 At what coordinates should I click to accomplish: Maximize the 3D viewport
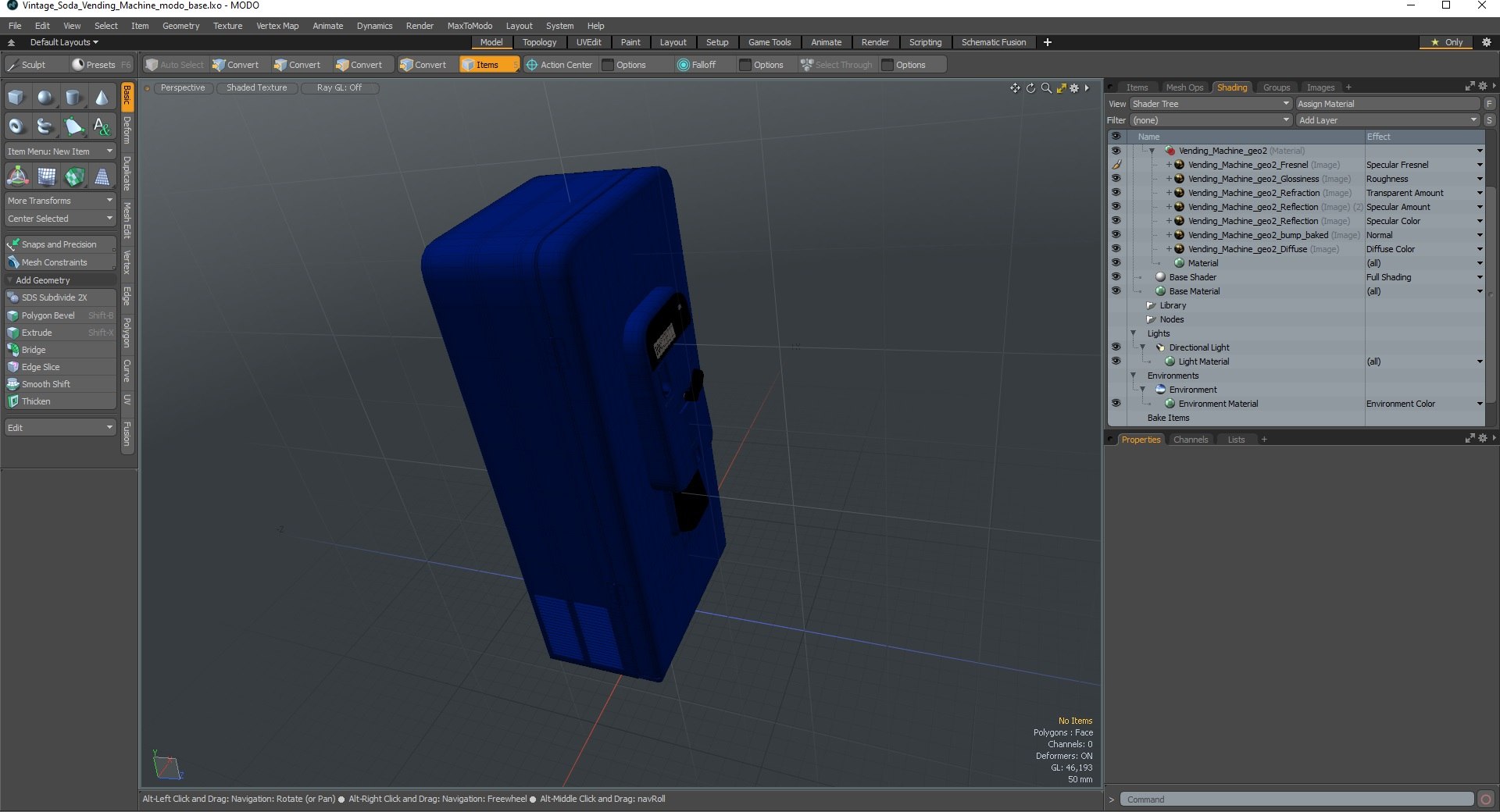pos(1061,88)
